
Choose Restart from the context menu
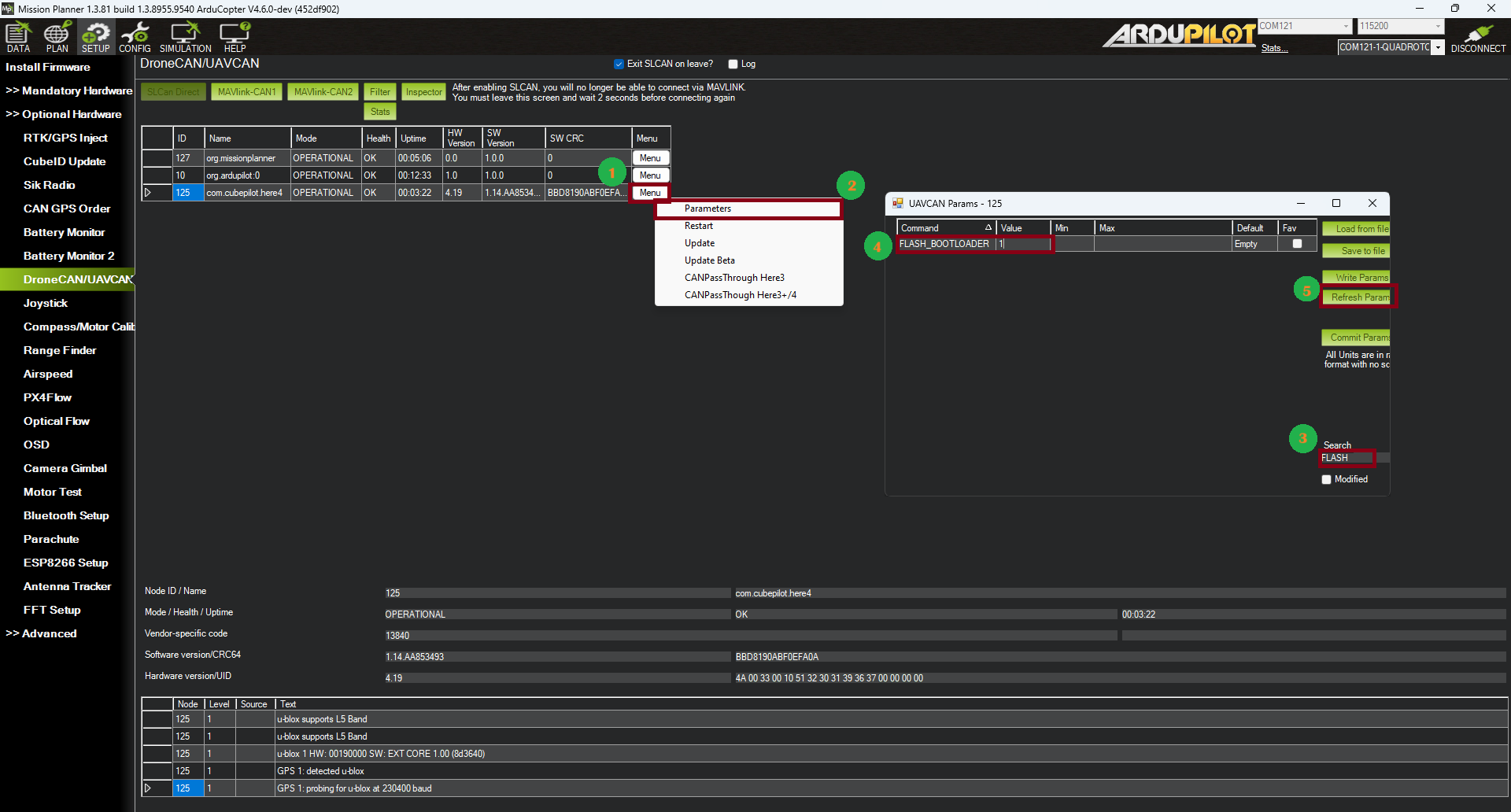tap(748, 226)
